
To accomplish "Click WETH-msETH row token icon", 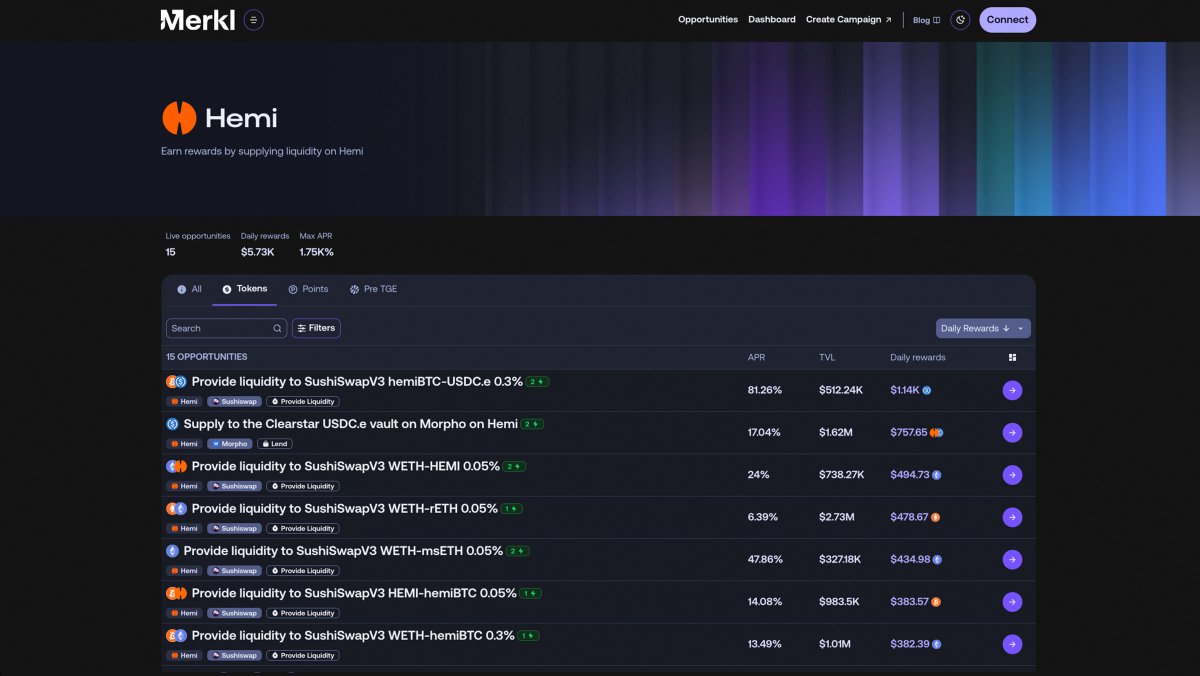I will (172, 551).
